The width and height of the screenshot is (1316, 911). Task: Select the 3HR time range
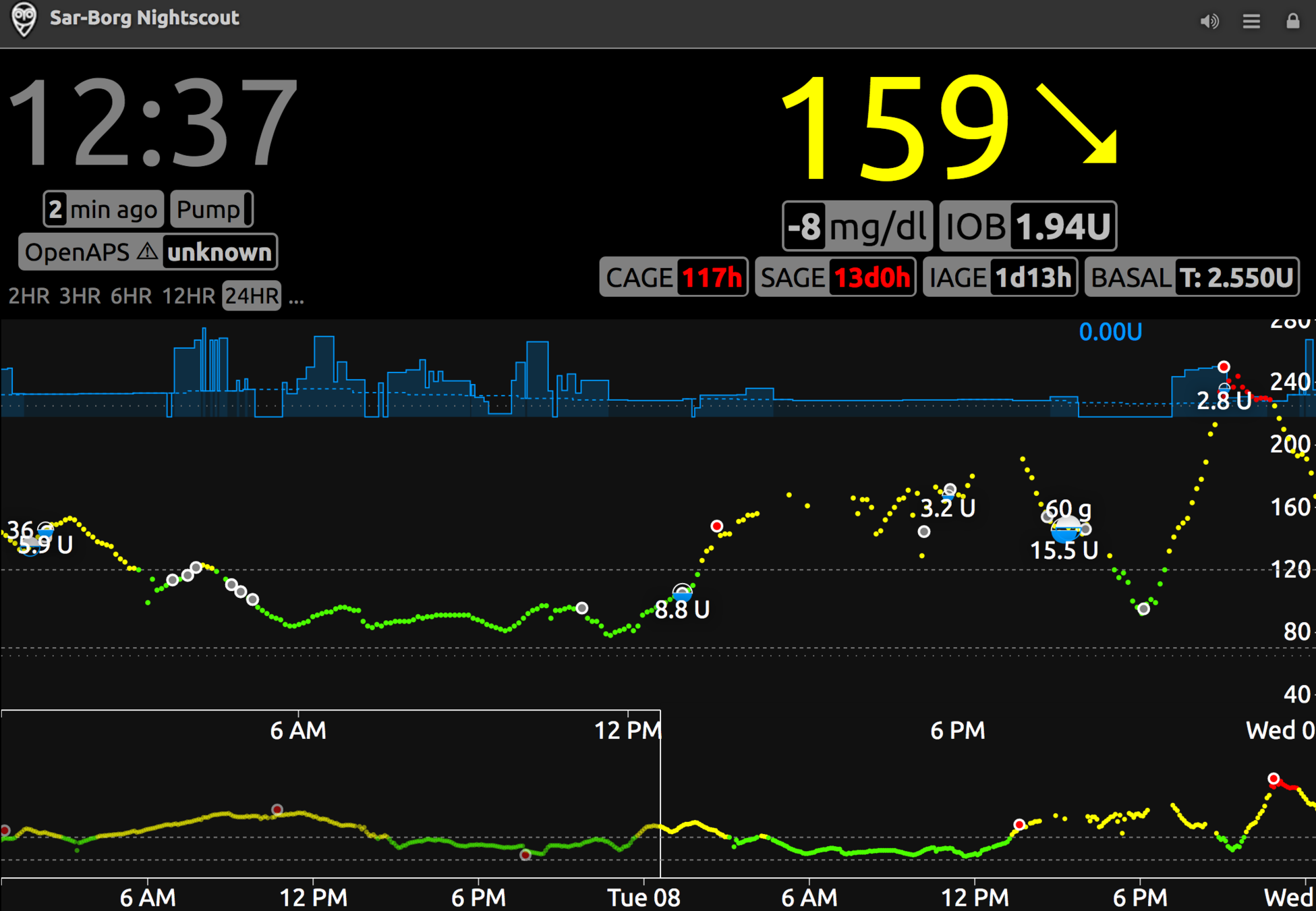coord(80,296)
